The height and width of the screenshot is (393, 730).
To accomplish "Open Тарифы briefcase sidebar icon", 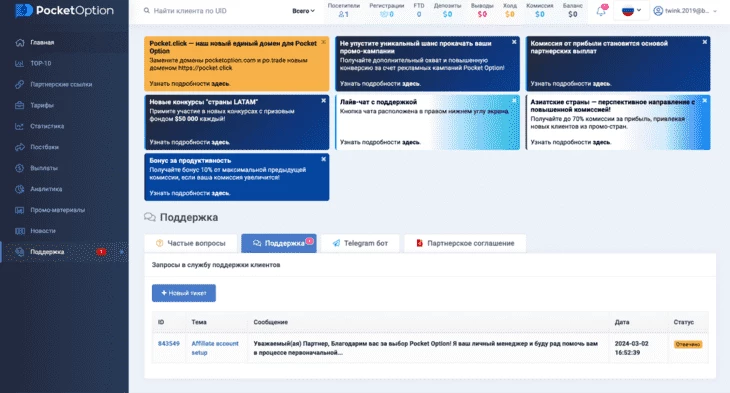I will 20,105.
